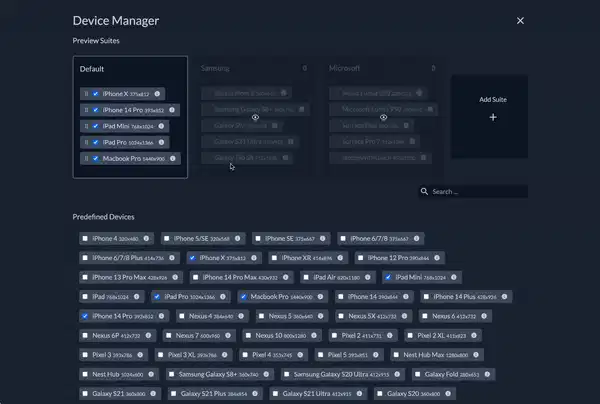Check the predefined Nexus 6 device

425,316
